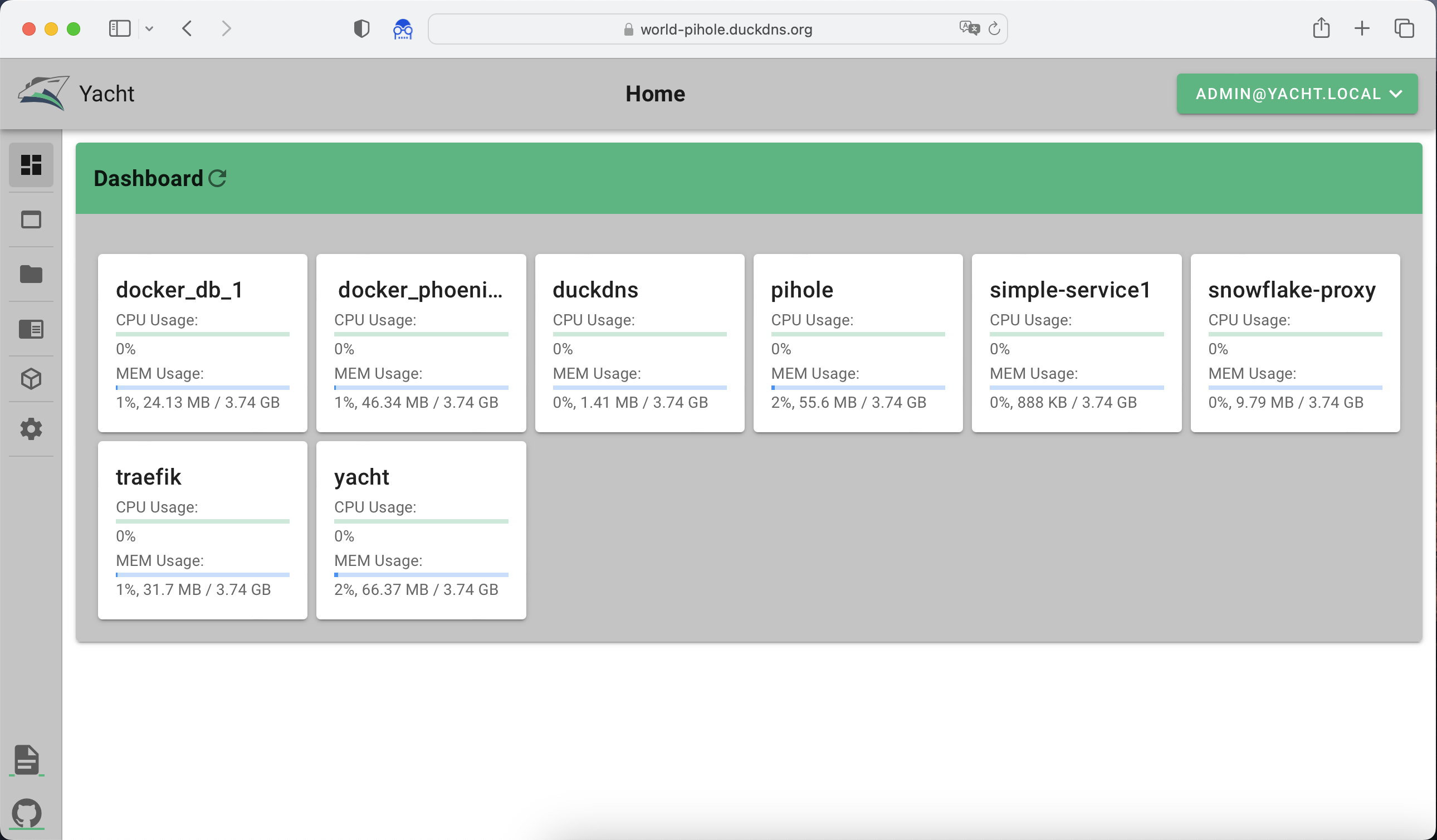This screenshot has height=840, width=1437.
Task: Toggle the Safari sidebar panel
Action: [119, 28]
